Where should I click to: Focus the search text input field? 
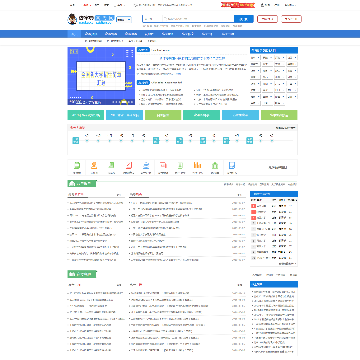pyautogui.click(x=198, y=19)
